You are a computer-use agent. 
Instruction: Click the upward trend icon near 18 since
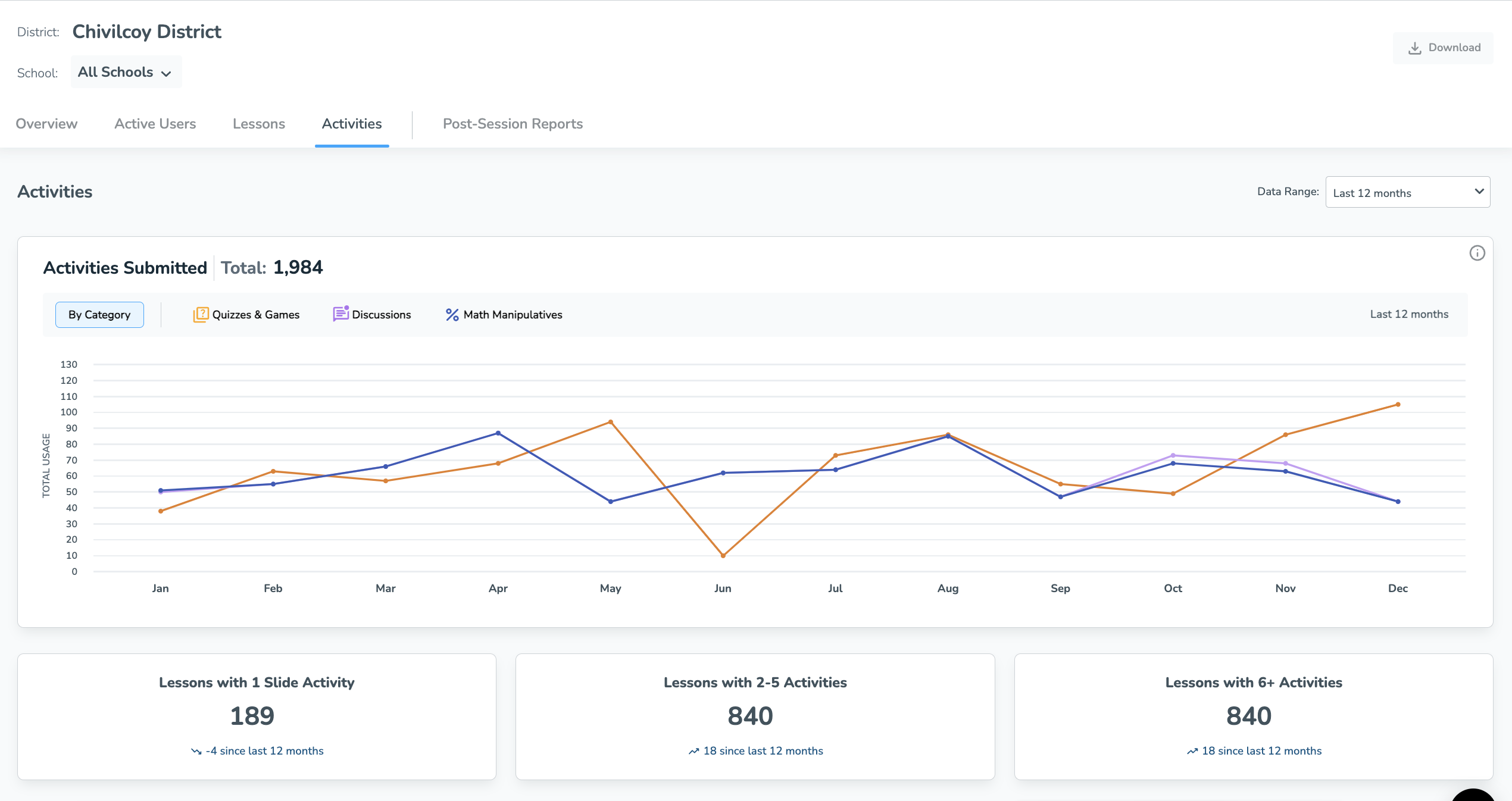(694, 751)
